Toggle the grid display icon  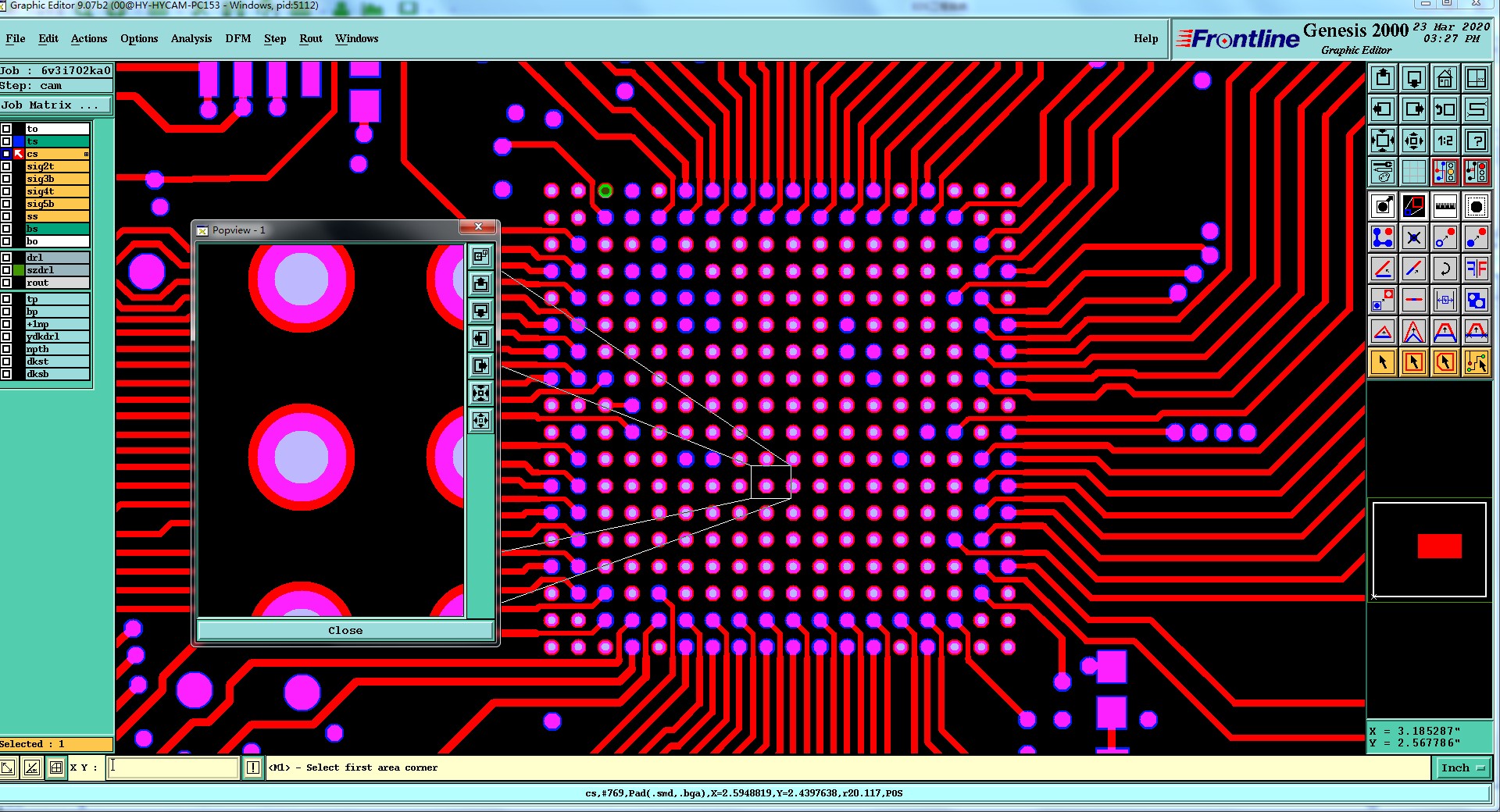[x=1414, y=172]
